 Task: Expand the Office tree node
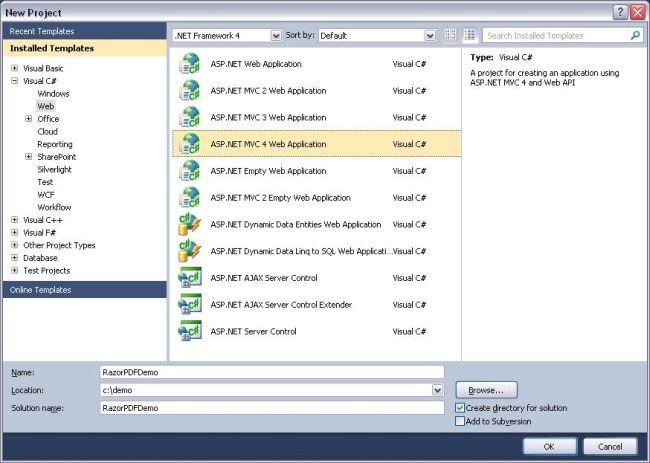click(28, 119)
